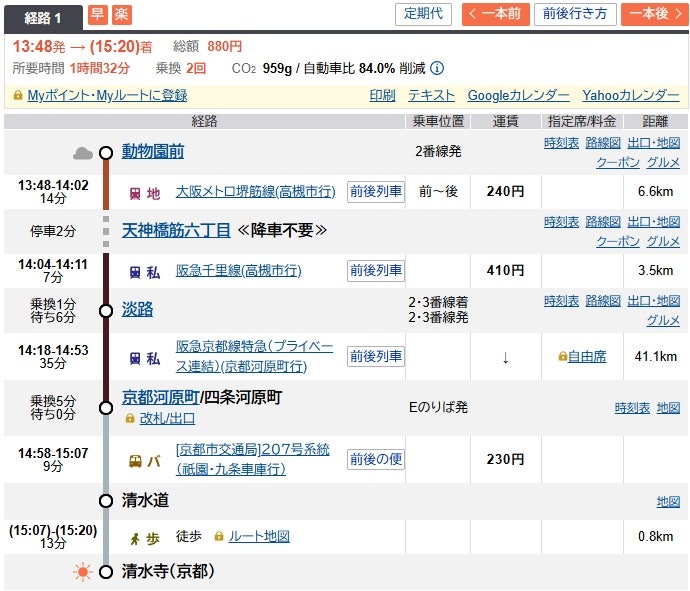This screenshot has height=591, width=690.
Task: Click the 印刷 print link
Action: click(x=382, y=96)
